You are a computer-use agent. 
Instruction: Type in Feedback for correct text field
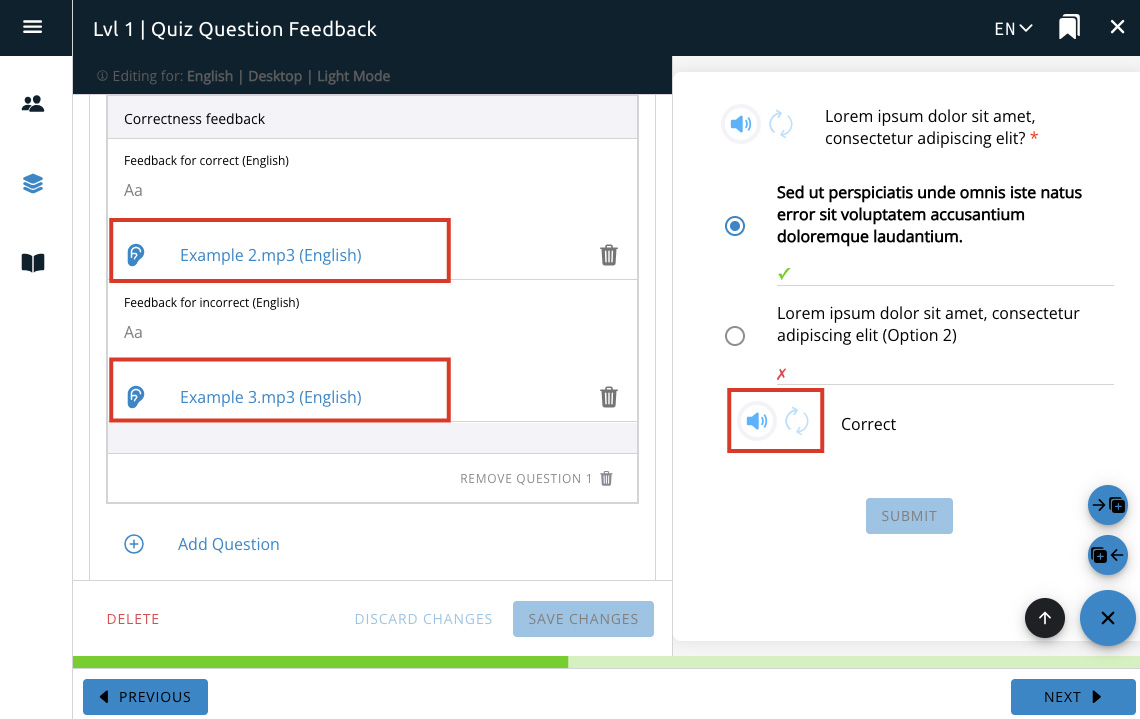pyautogui.click(x=370, y=190)
